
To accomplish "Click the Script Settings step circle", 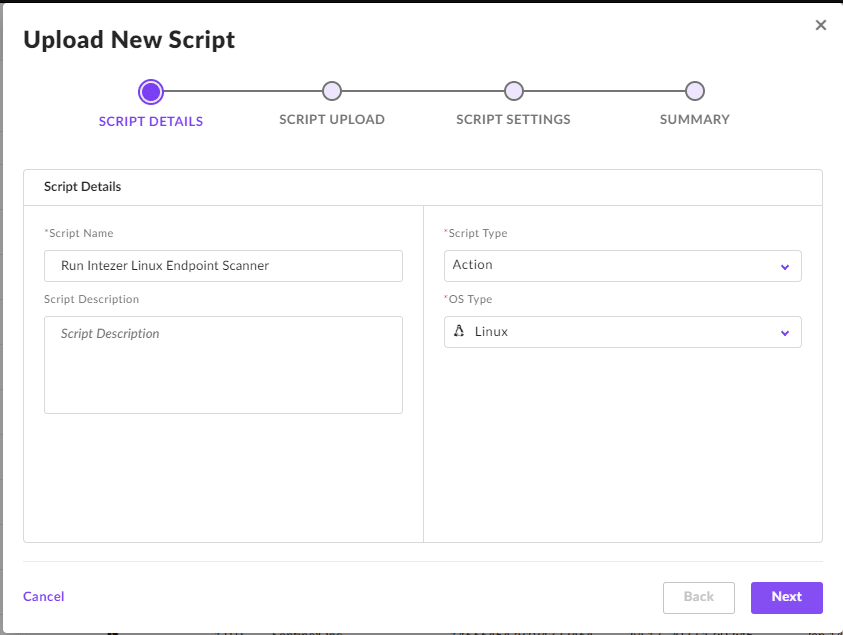I will pyautogui.click(x=513, y=92).
